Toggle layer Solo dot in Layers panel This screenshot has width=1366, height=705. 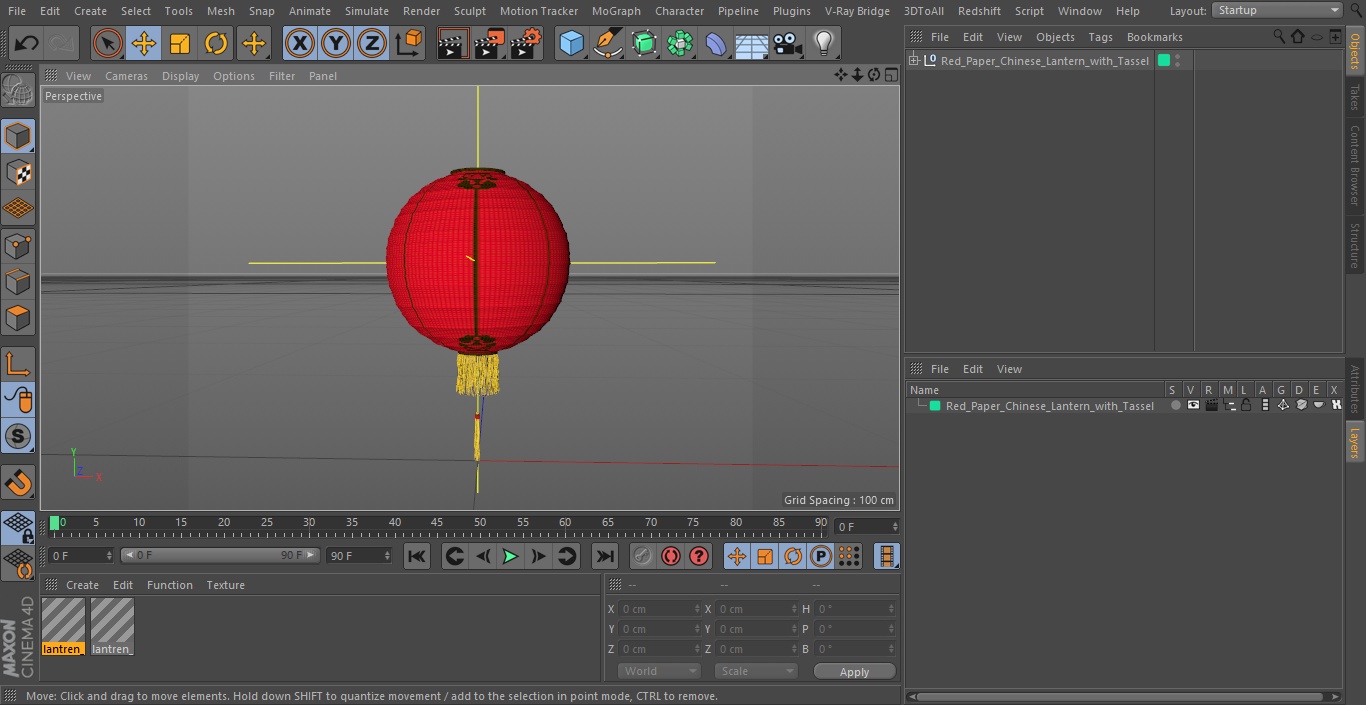(x=1176, y=405)
